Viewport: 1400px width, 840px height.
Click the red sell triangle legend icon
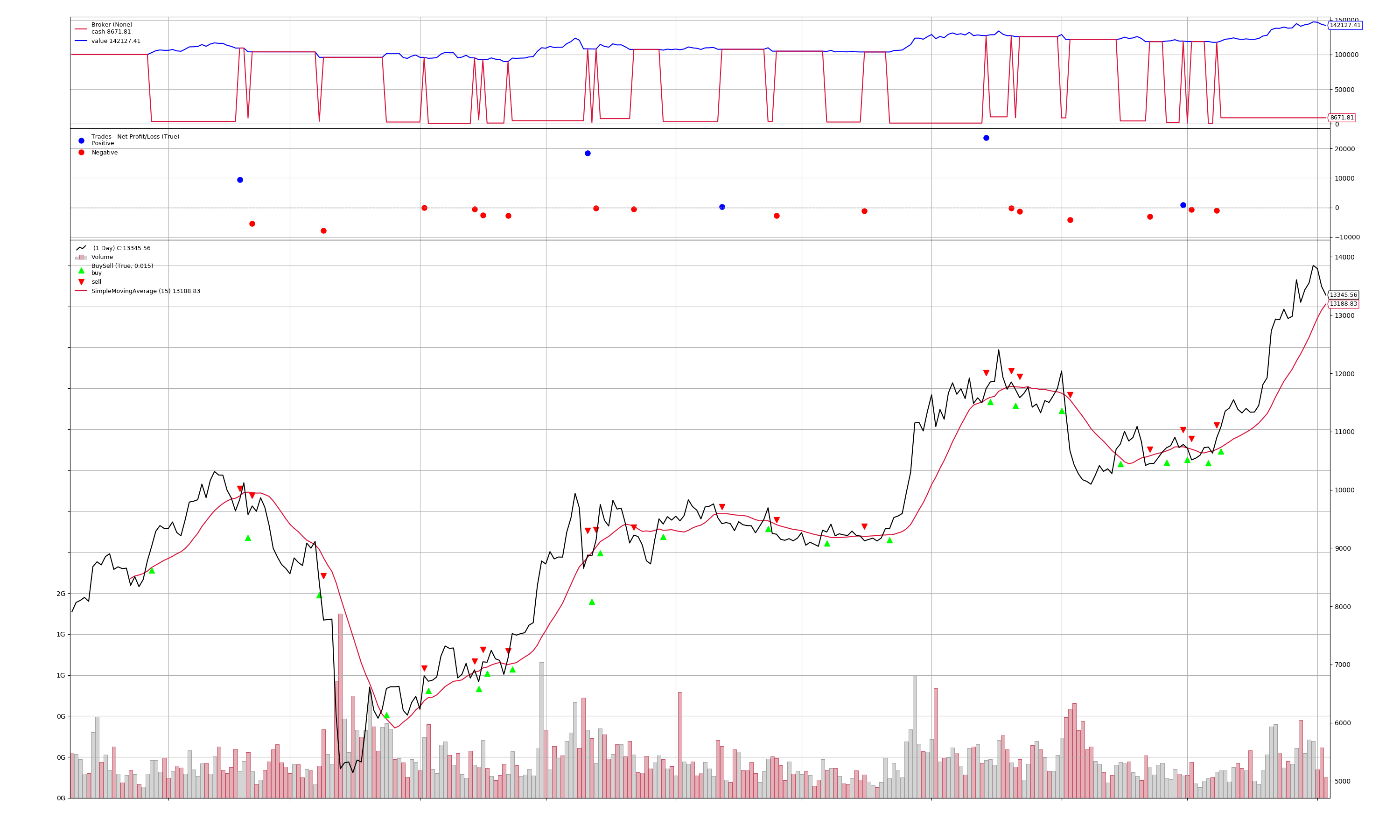tap(81, 282)
